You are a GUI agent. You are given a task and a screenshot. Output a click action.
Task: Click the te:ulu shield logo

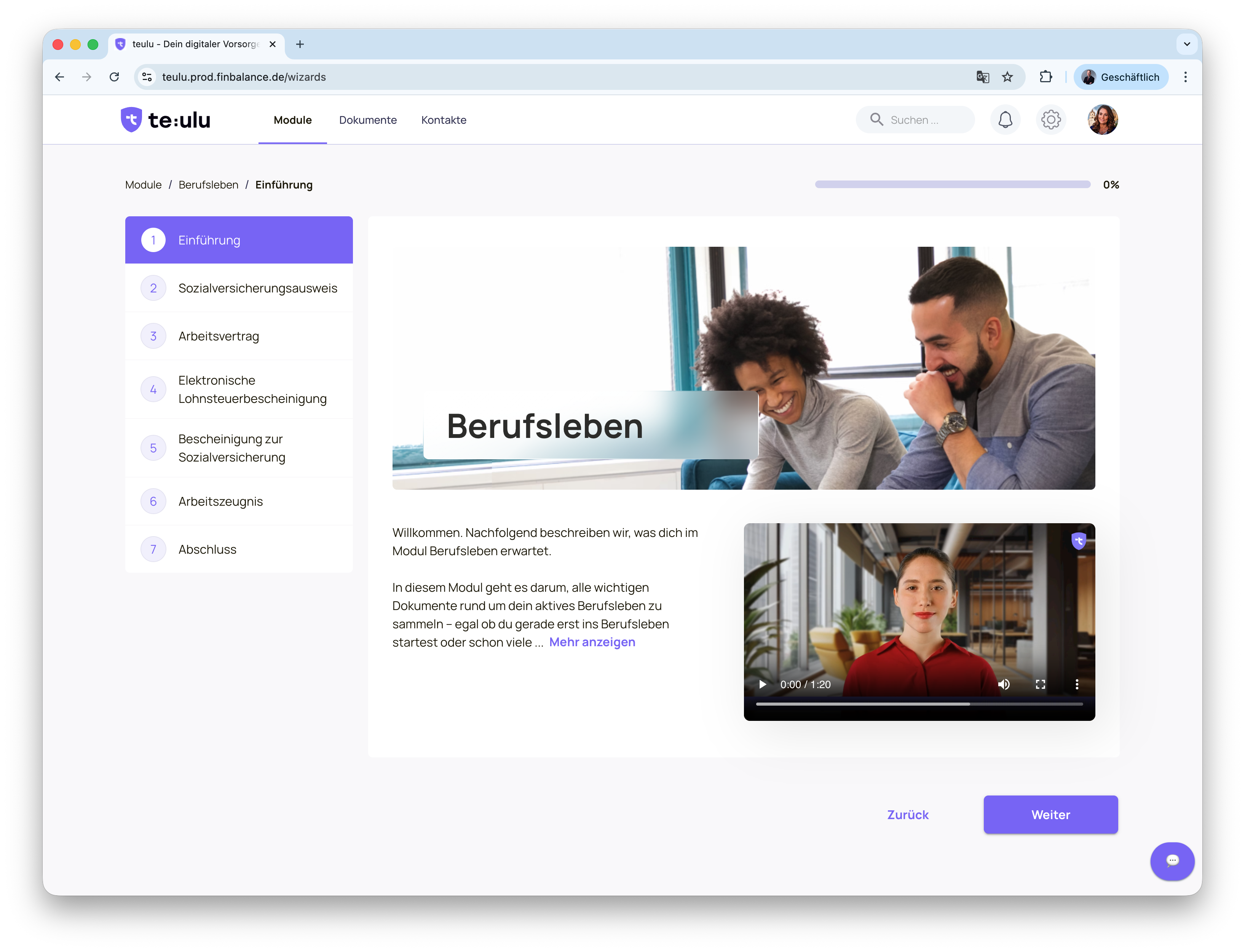[131, 120]
